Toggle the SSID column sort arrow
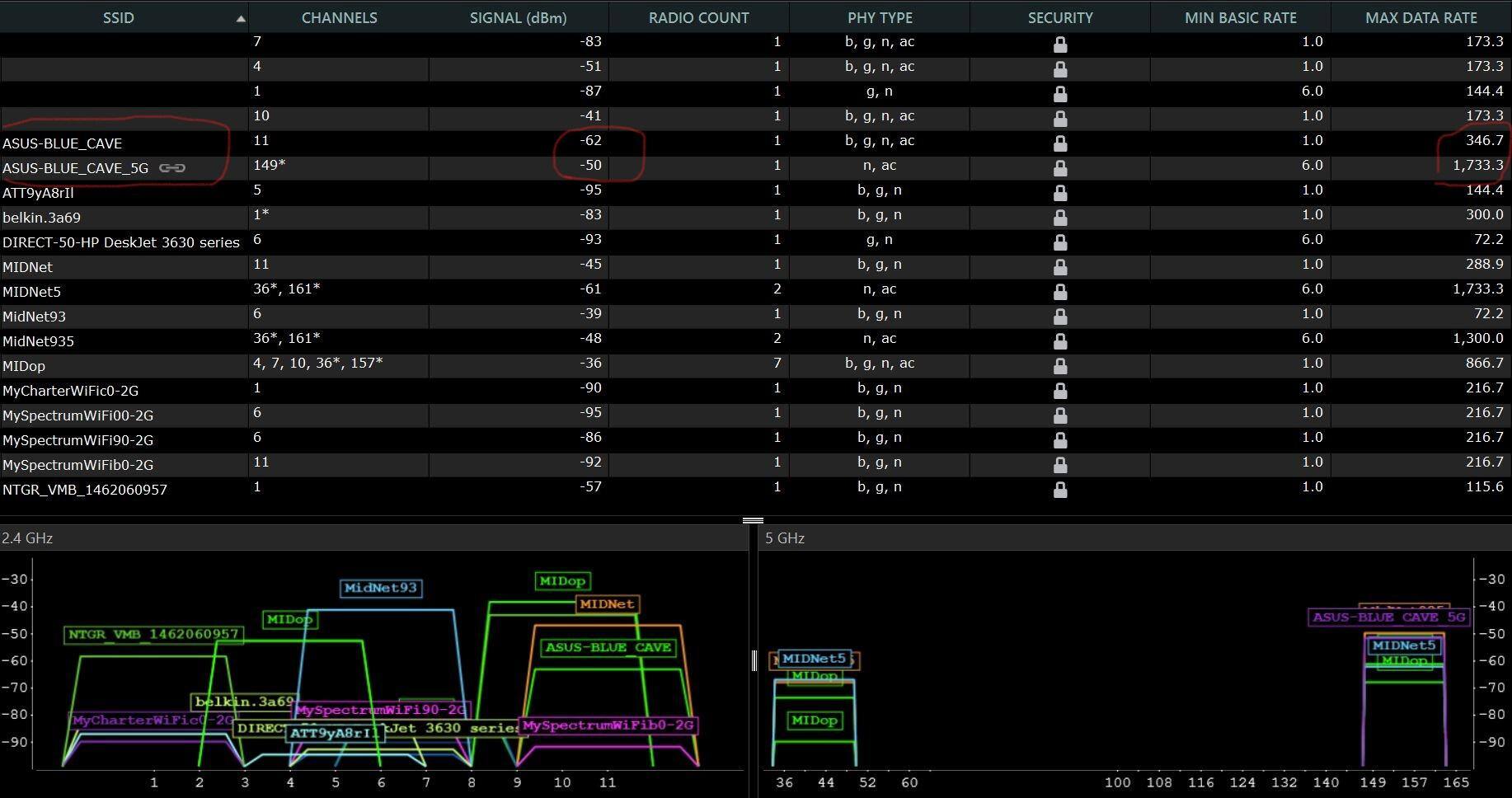 [240, 18]
